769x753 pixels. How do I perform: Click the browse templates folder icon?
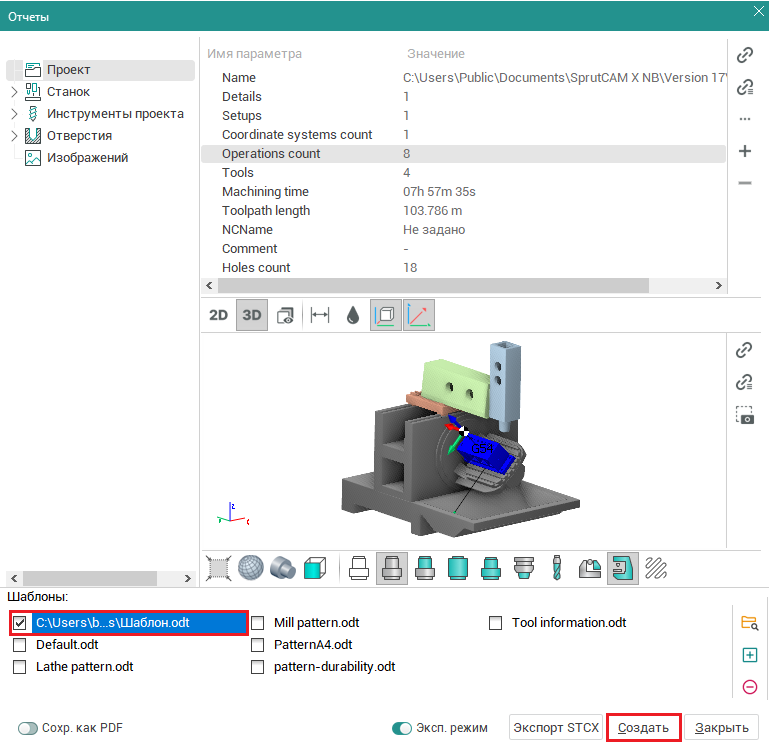749,623
